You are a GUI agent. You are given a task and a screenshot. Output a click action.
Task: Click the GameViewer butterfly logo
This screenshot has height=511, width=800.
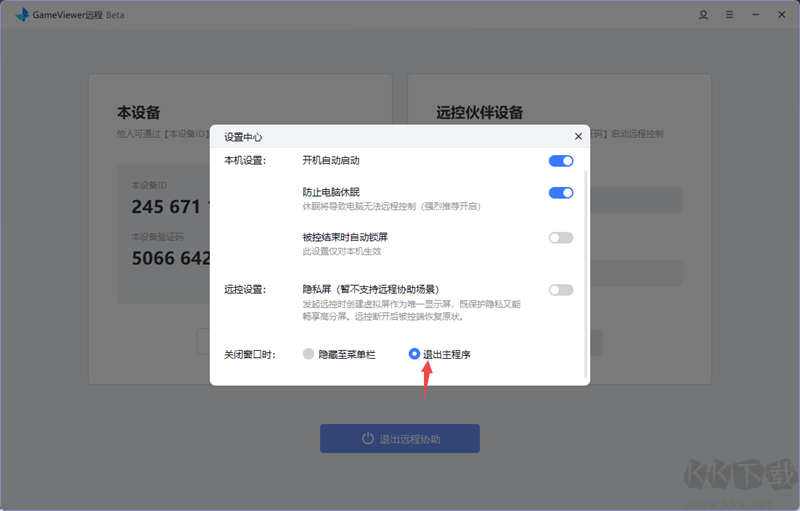tap(22, 15)
